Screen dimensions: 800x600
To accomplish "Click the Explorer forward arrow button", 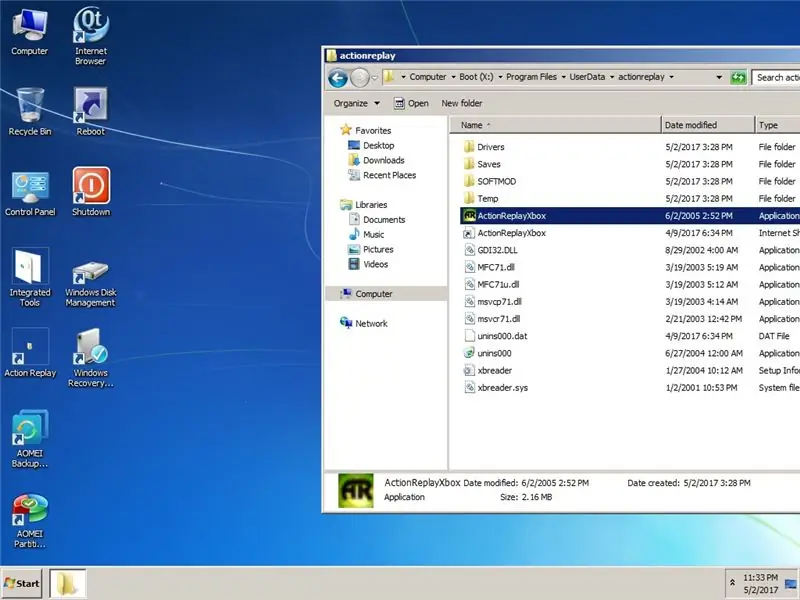I will pyautogui.click(x=360, y=78).
